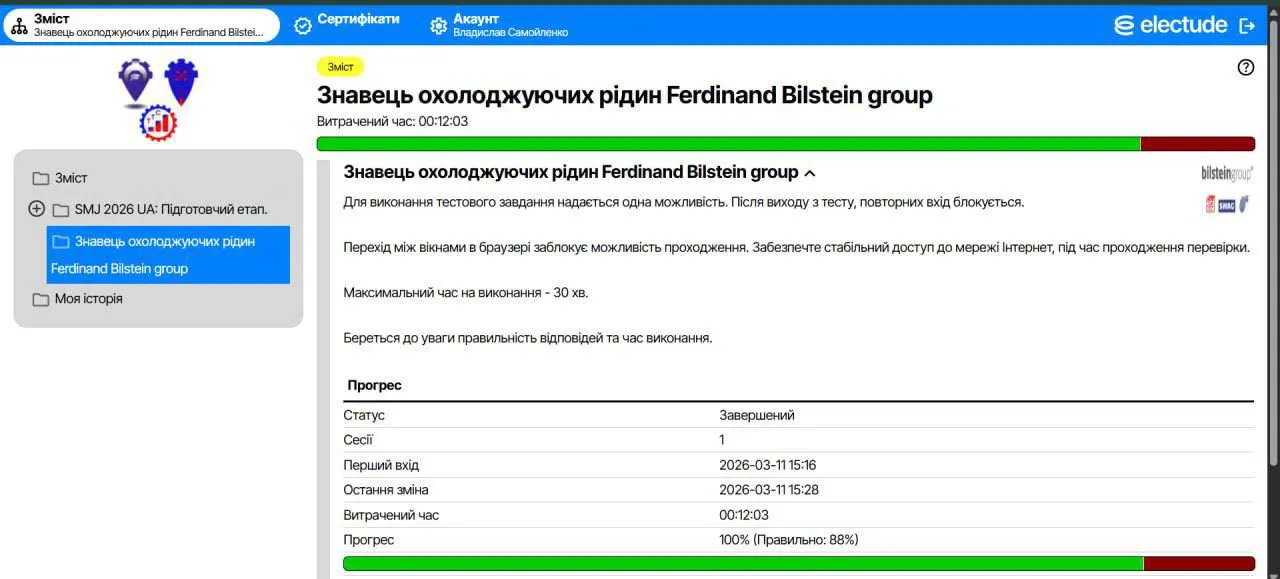This screenshot has width=1280, height=579.
Task: Open the Сертифікати tab
Action: click(x=358, y=19)
